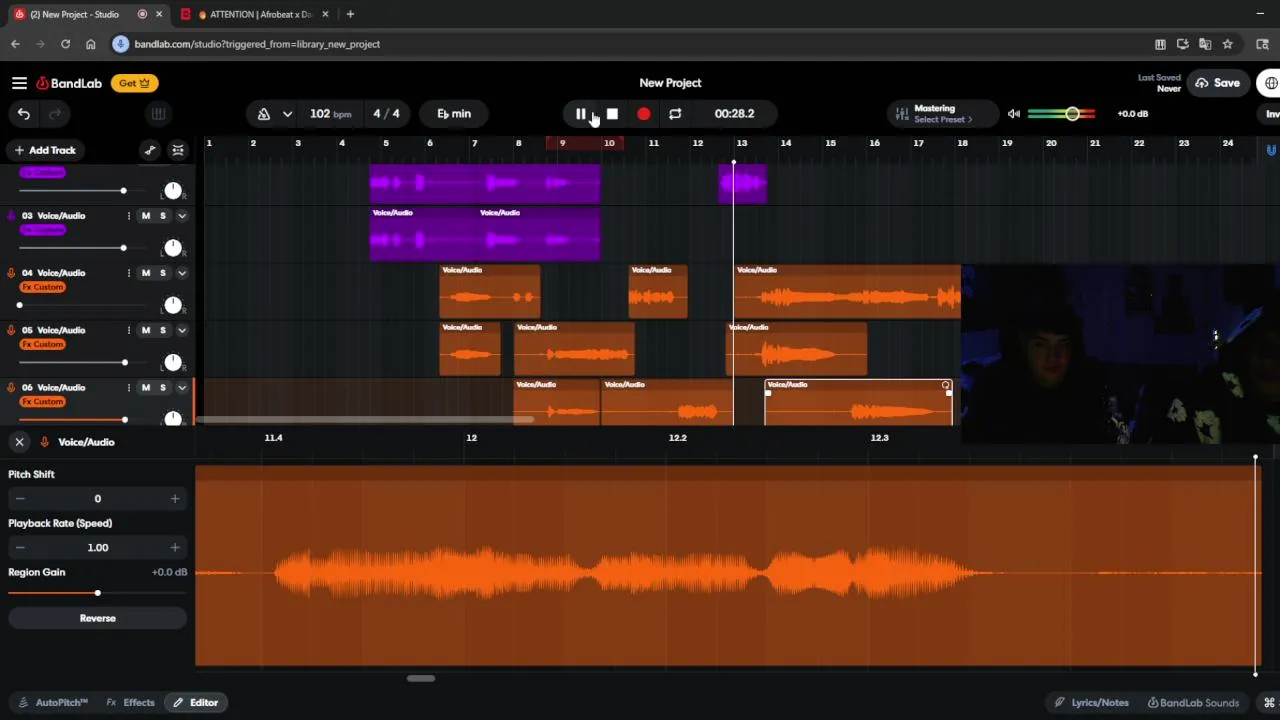
Task: Solo track 06 Voice/Audio
Action: coord(163,387)
